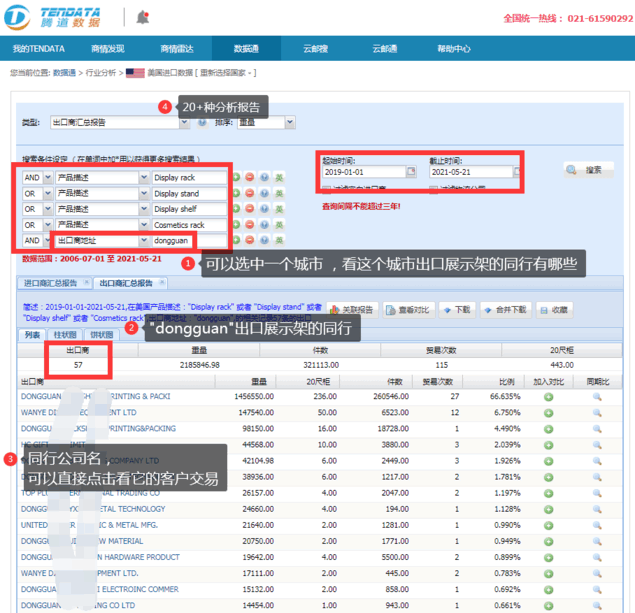Add the 66.635% row exporter to comparison
635x613 pixels.
coord(548,397)
